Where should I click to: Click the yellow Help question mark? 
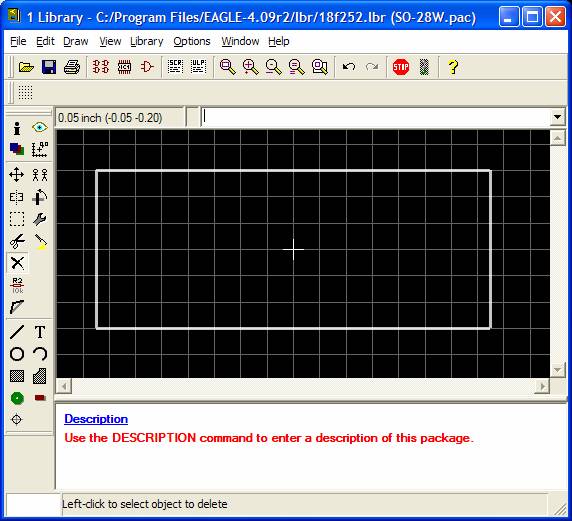click(453, 67)
